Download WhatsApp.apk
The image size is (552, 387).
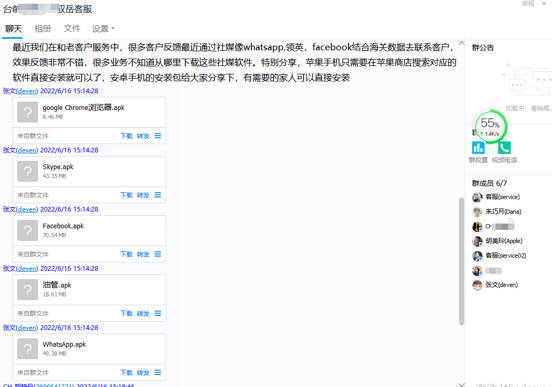pyautogui.click(x=126, y=373)
